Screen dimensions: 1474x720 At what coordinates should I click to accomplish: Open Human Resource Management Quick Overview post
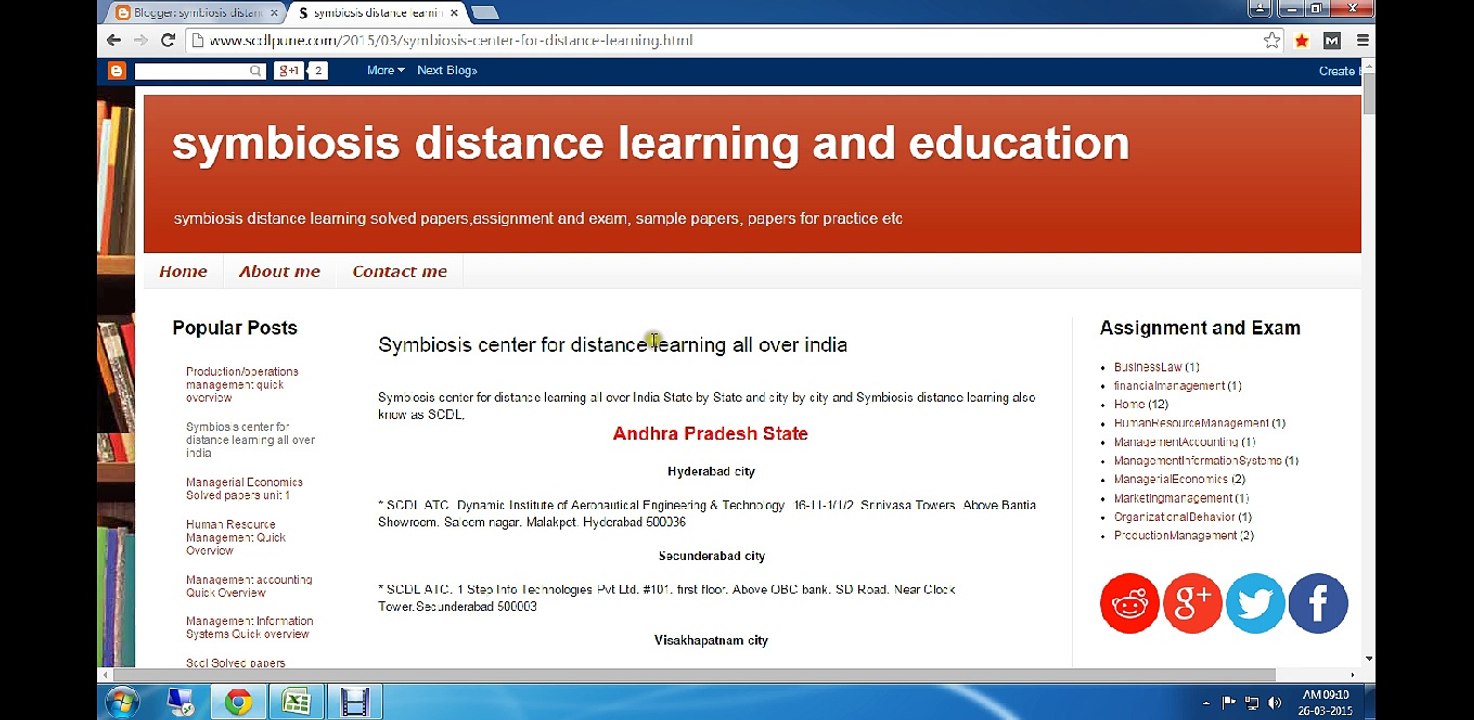[x=236, y=537]
